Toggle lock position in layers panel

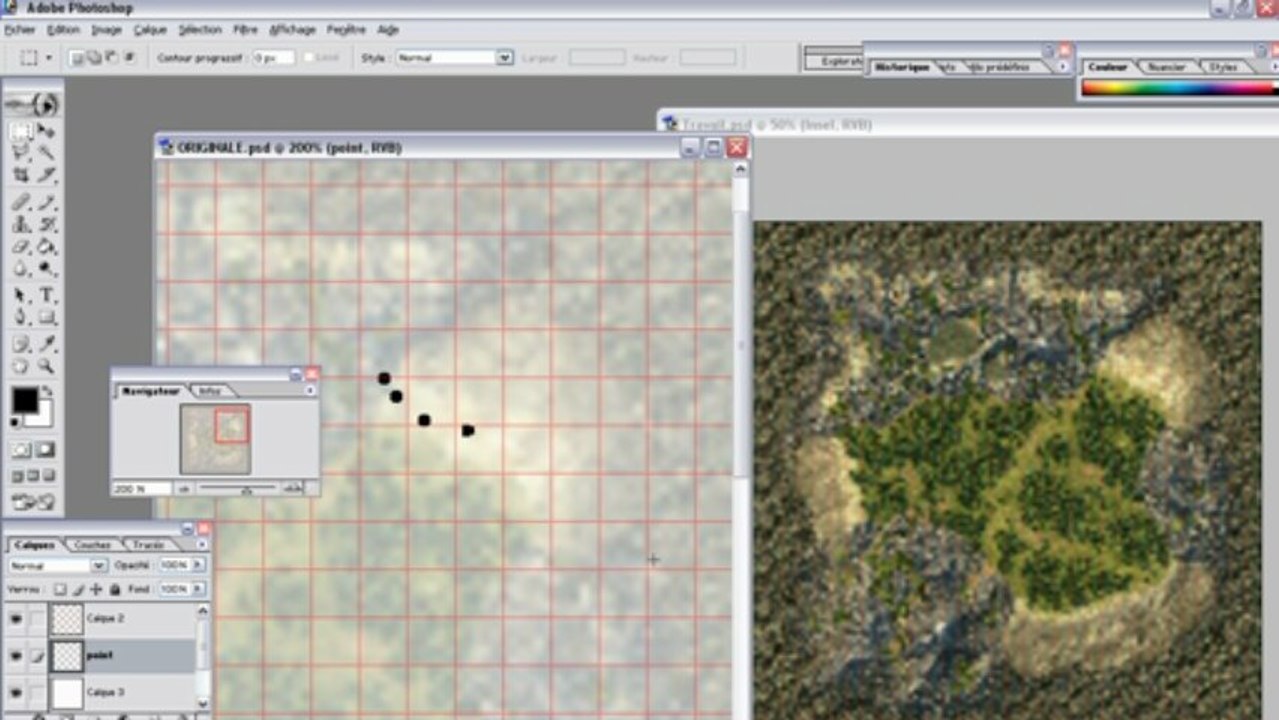(97, 590)
